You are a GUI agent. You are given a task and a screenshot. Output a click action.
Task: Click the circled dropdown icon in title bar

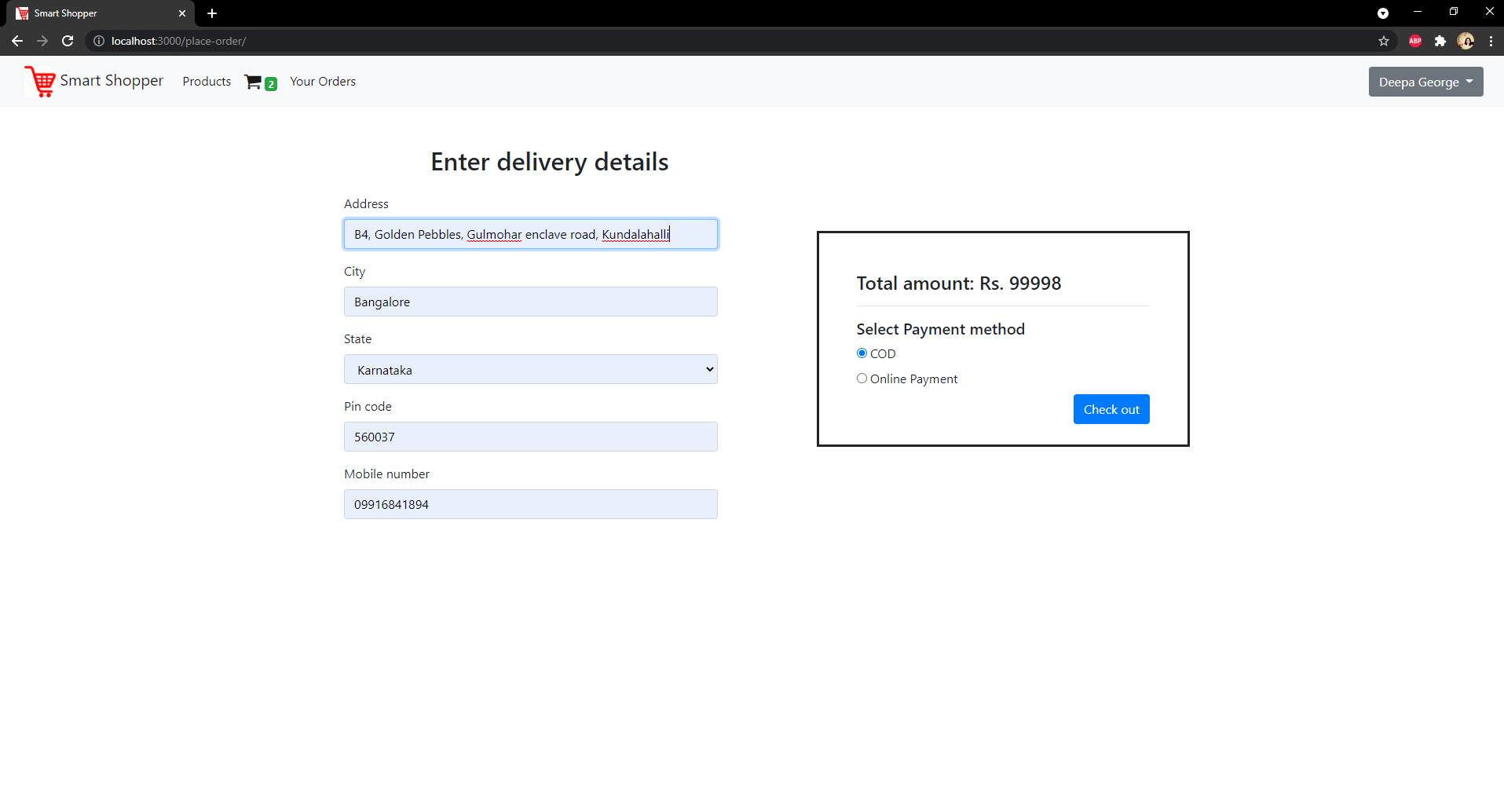tap(1383, 13)
